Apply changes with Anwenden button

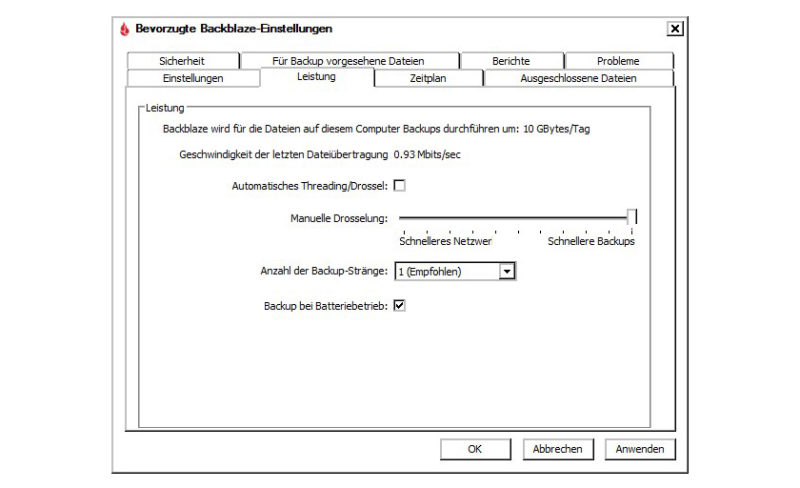[640, 449]
